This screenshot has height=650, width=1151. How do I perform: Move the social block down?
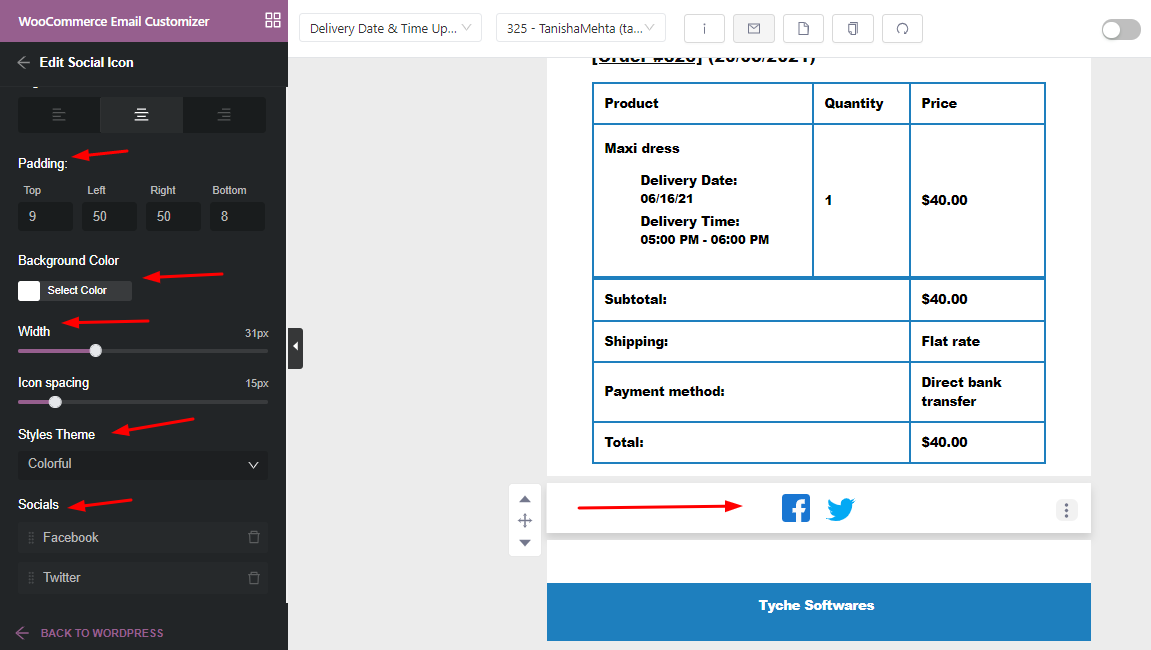(x=525, y=543)
